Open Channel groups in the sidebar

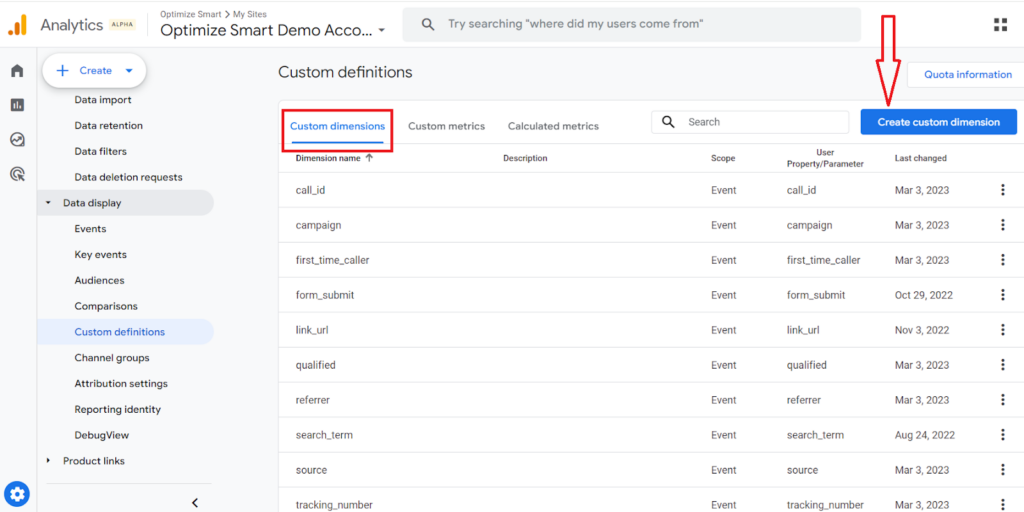coord(112,358)
